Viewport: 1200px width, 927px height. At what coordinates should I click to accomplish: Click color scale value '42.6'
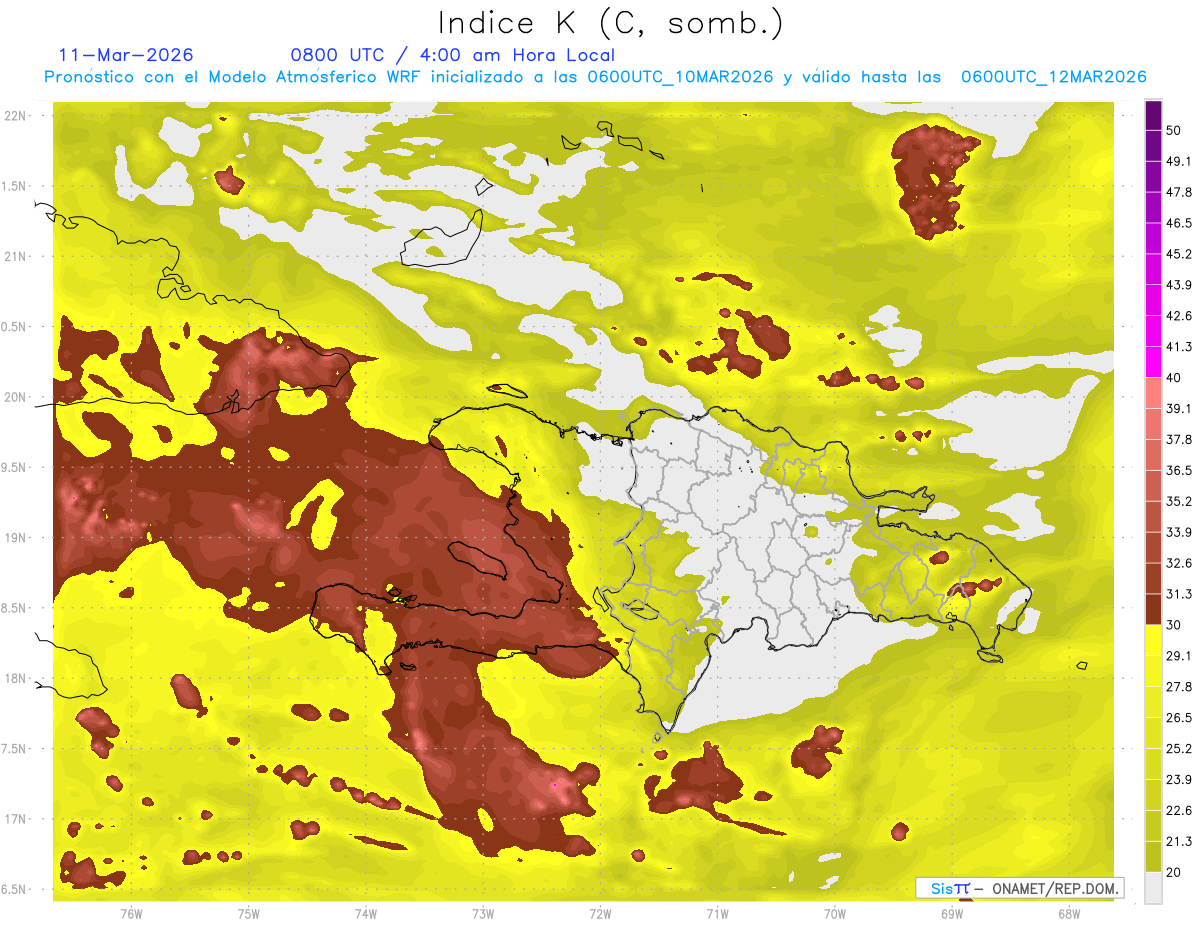pos(1178,316)
